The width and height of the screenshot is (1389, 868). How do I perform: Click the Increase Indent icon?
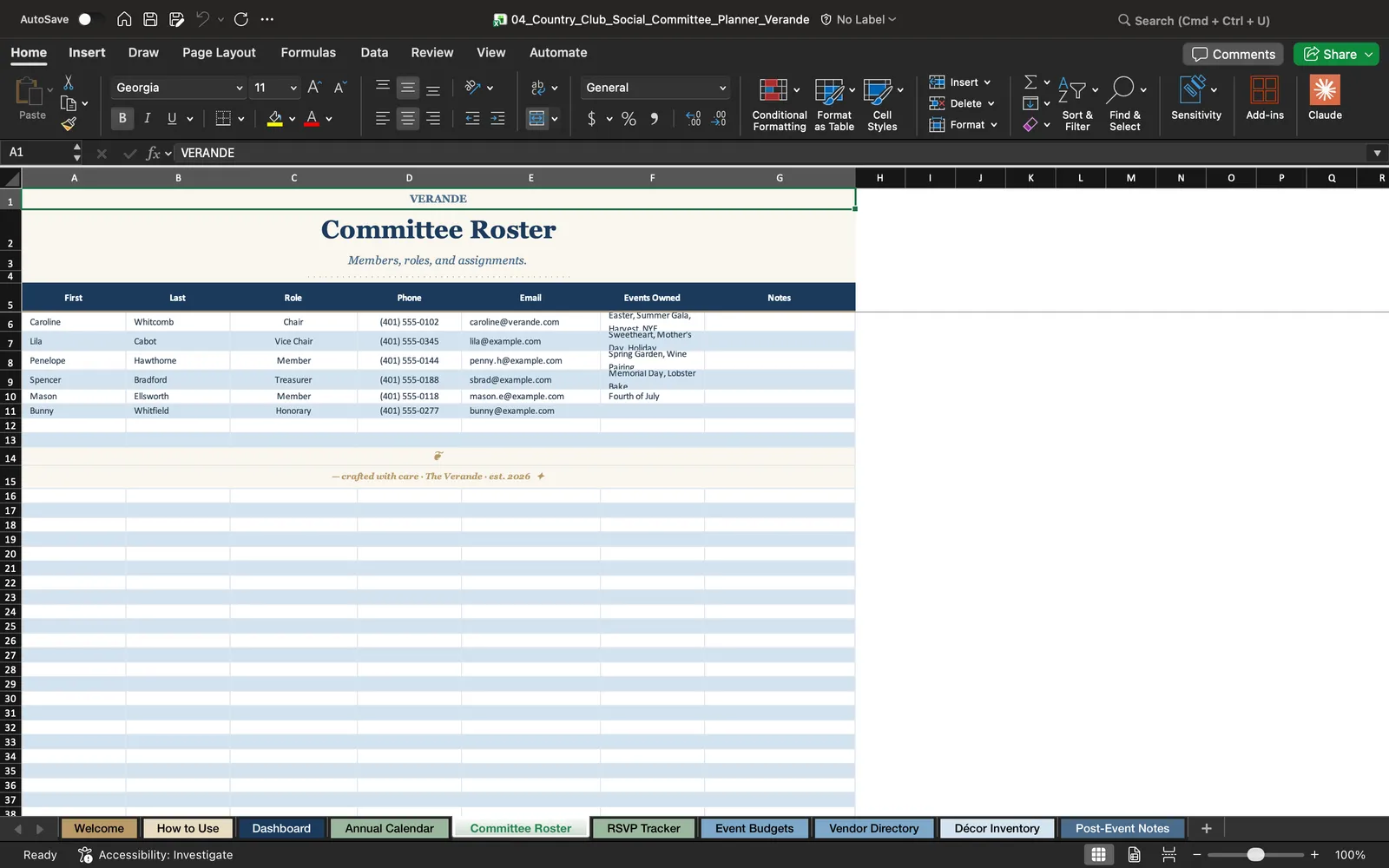coord(497,118)
